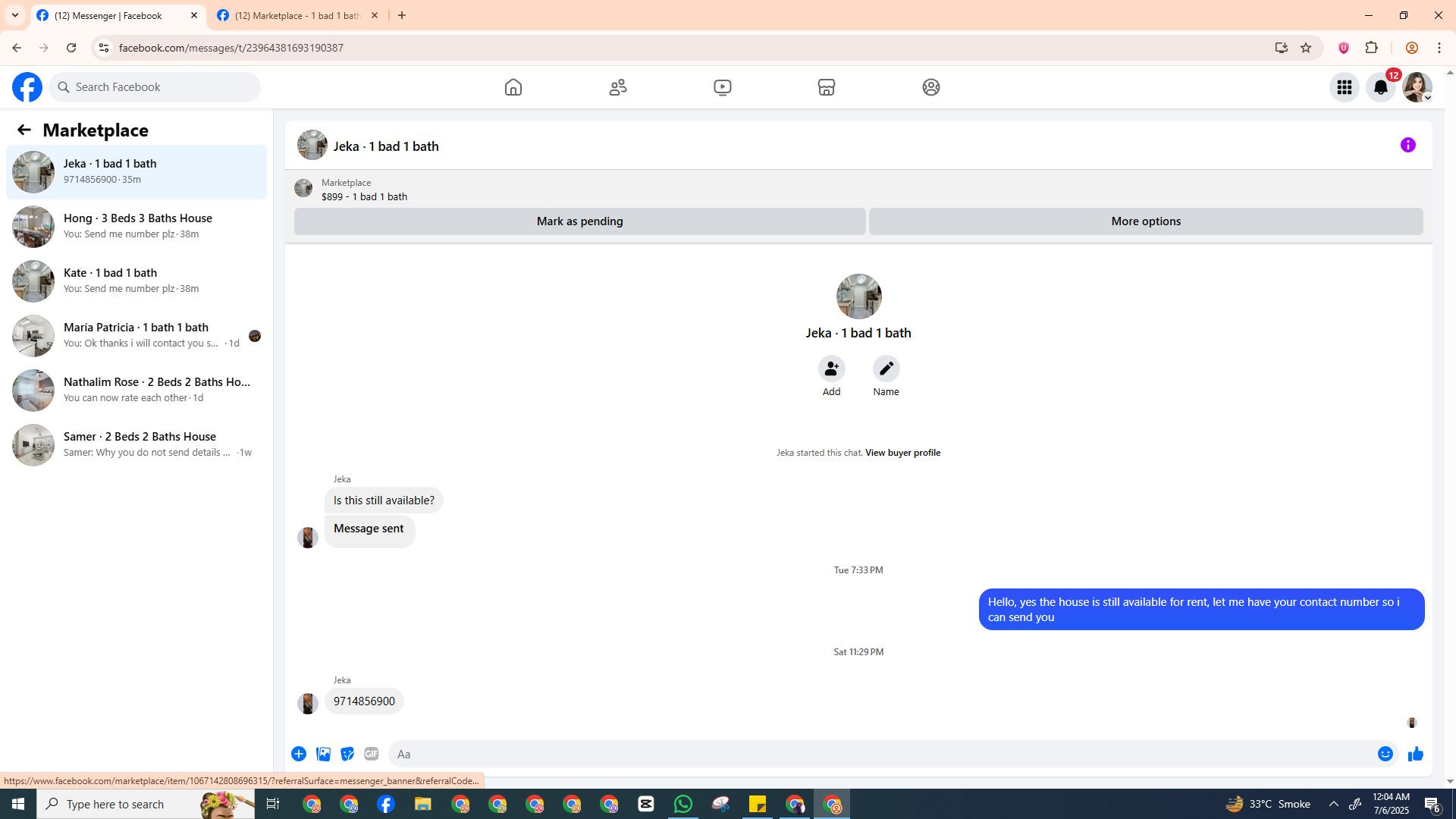This screenshot has width=1456, height=819.
Task: Open Facebook Home feed icon
Action: click(513, 87)
